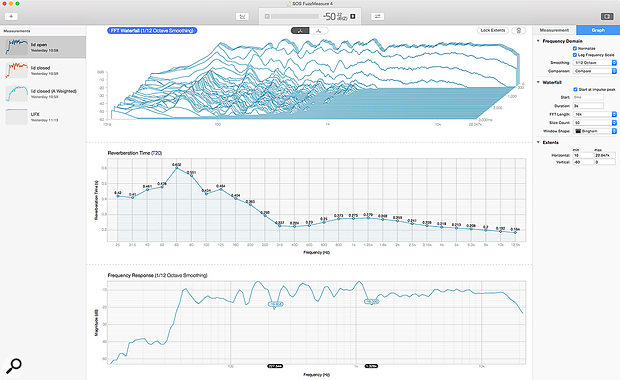Click the 'Measurements' sidebar header
Image resolution: width=620 pixels, height=380 pixels.
(17, 31)
